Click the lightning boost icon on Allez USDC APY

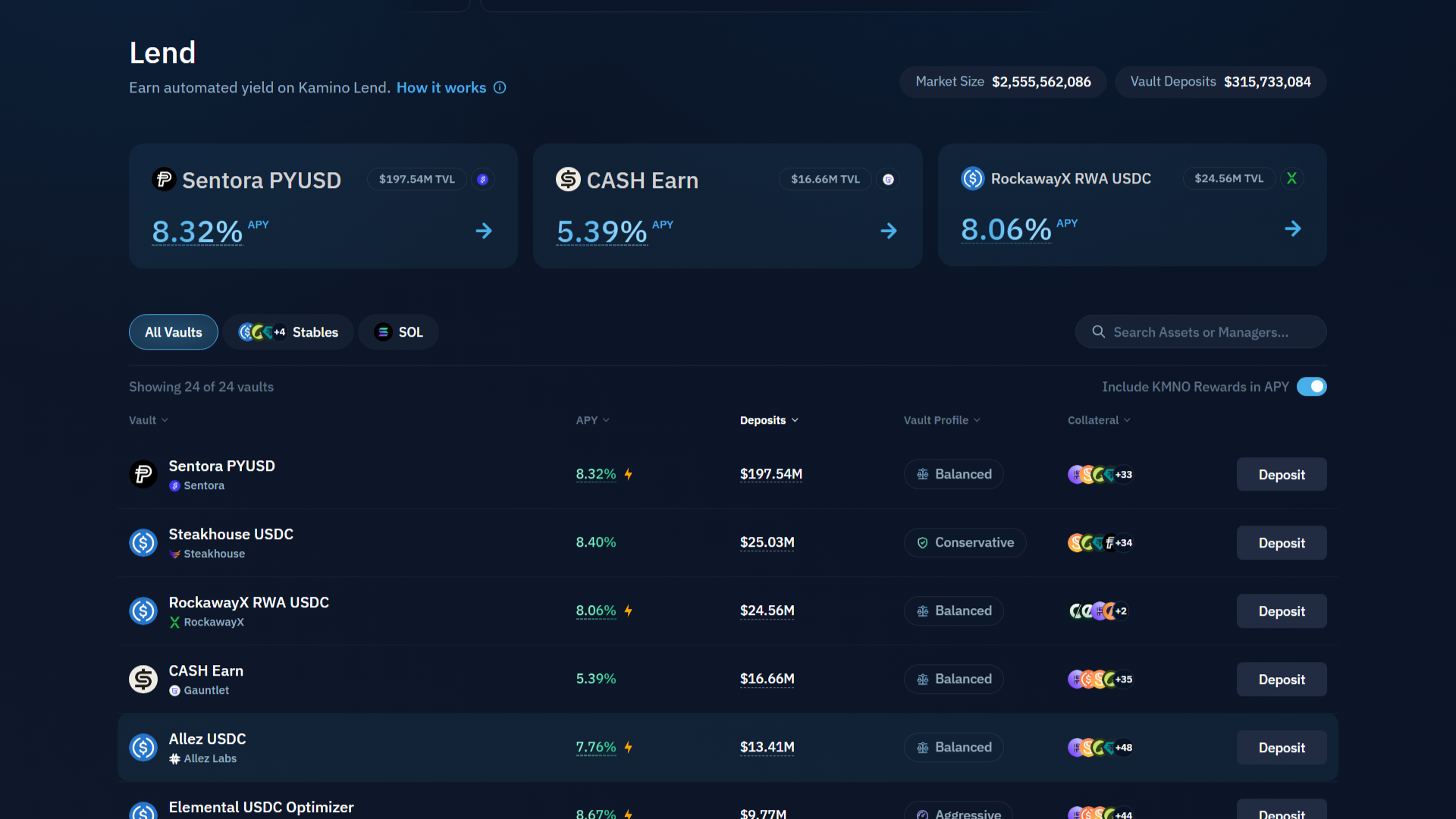click(x=628, y=747)
